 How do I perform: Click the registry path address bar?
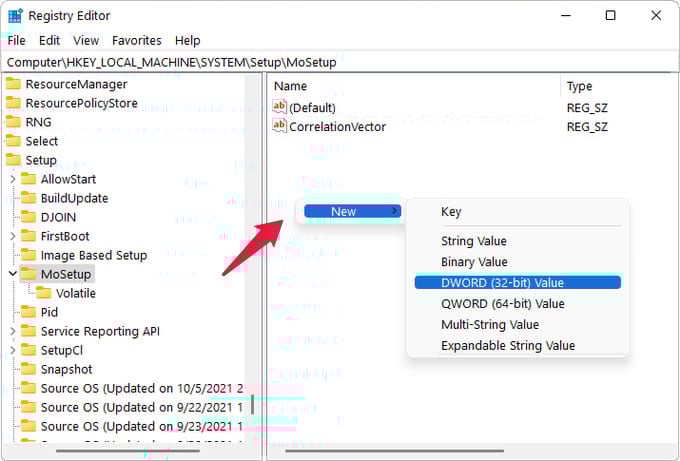pyautogui.click(x=340, y=62)
